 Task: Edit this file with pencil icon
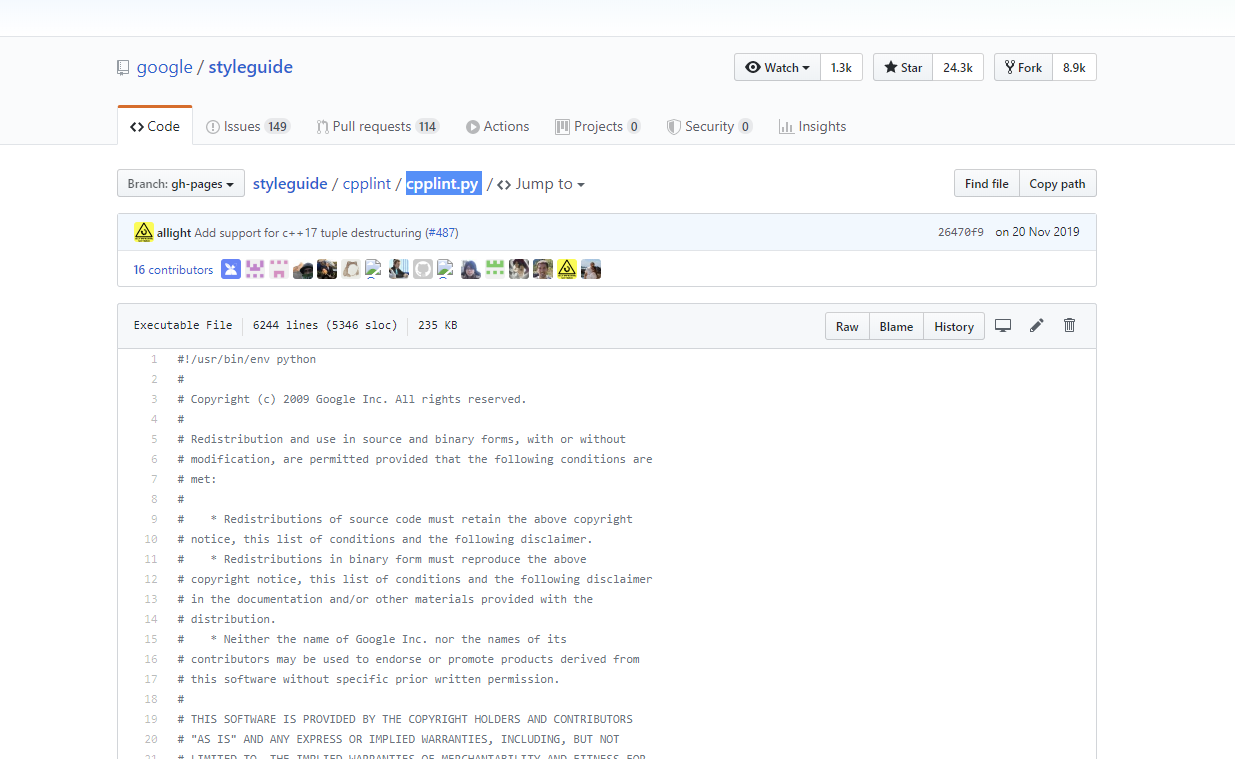[x=1037, y=325]
